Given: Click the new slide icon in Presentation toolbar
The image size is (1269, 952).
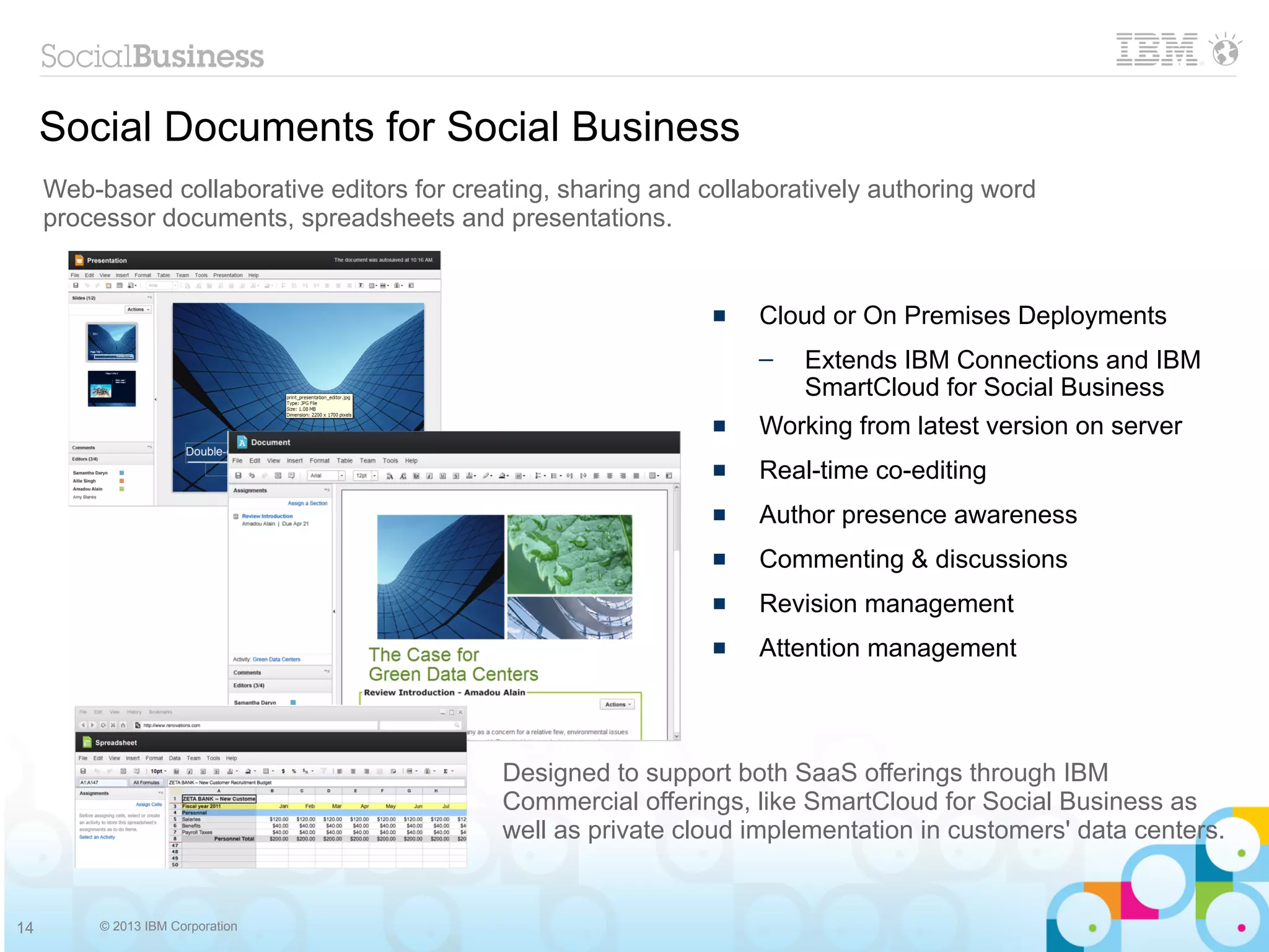Looking at the screenshot, I should coord(108,286).
